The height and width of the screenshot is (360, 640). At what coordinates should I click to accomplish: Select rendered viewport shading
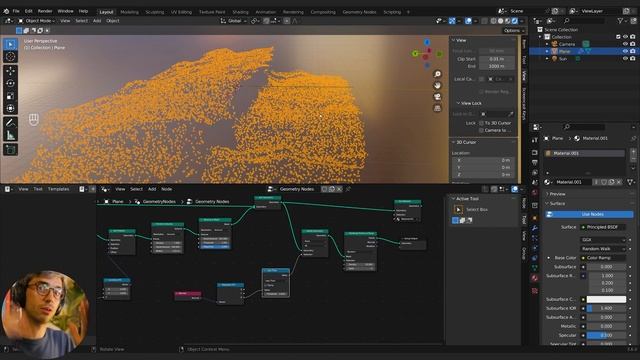tap(514, 21)
